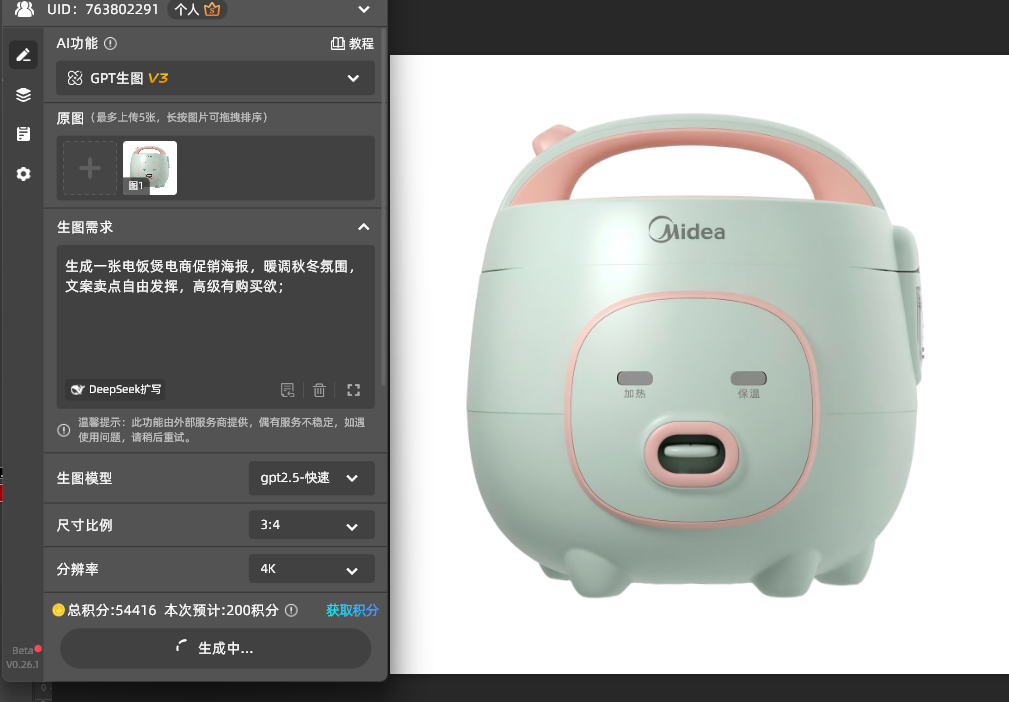Collapse the 生图需求 section

click(364, 226)
